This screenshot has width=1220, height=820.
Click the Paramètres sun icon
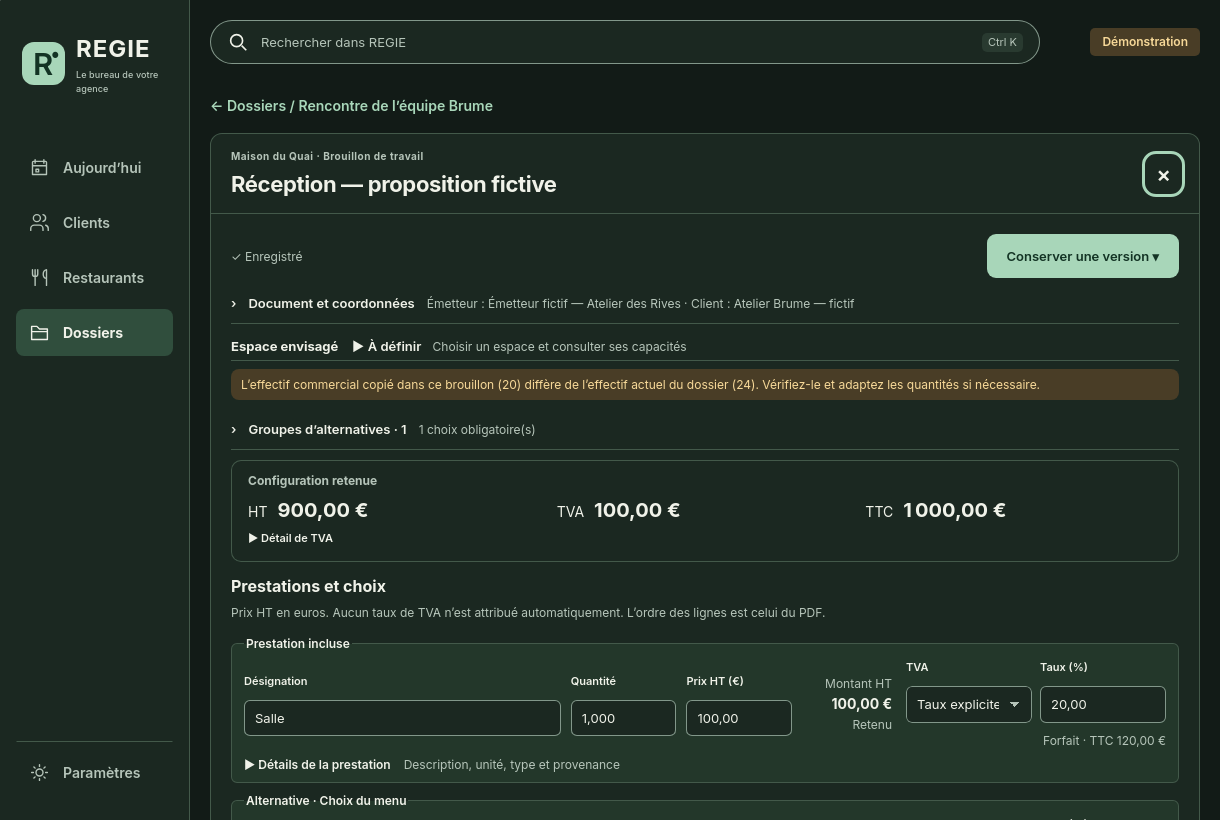[39, 773]
